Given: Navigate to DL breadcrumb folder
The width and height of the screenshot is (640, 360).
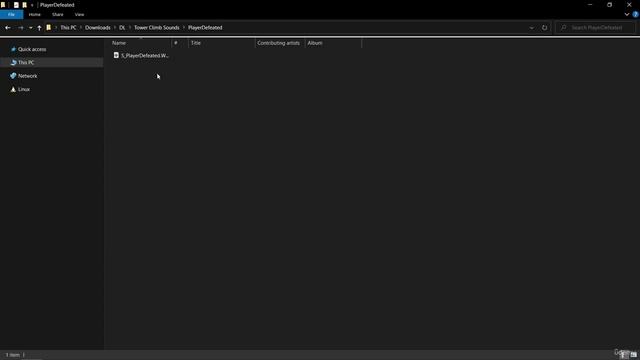Looking at the screenshot, I should coord(122,27).
